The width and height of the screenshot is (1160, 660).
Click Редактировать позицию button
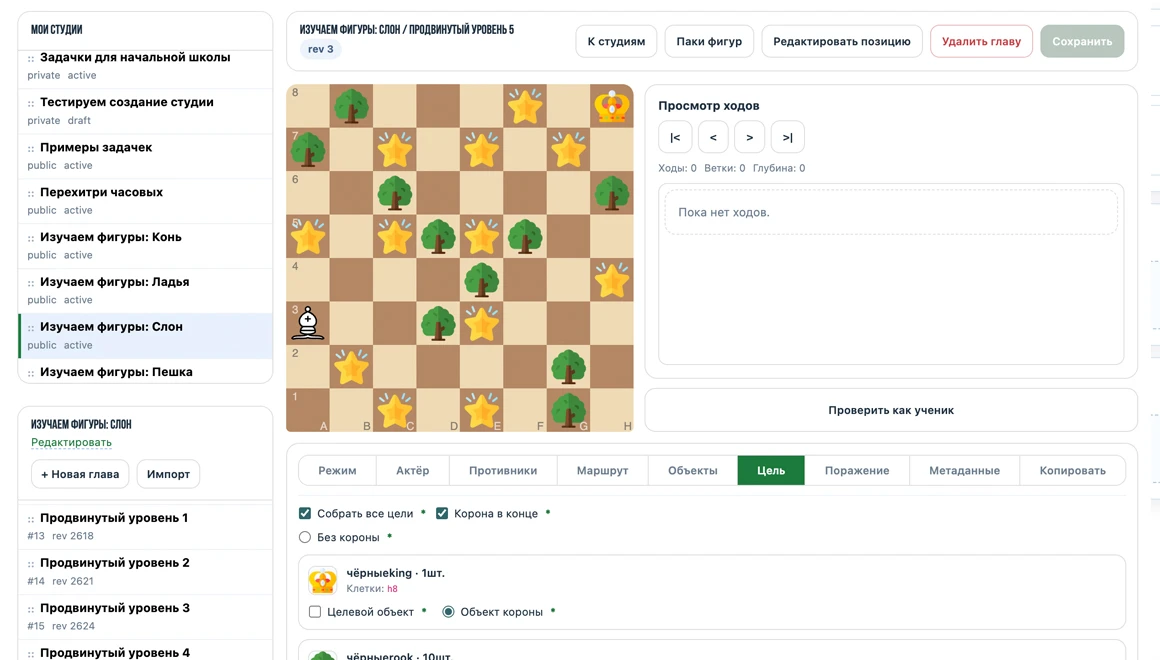(842, 41)
